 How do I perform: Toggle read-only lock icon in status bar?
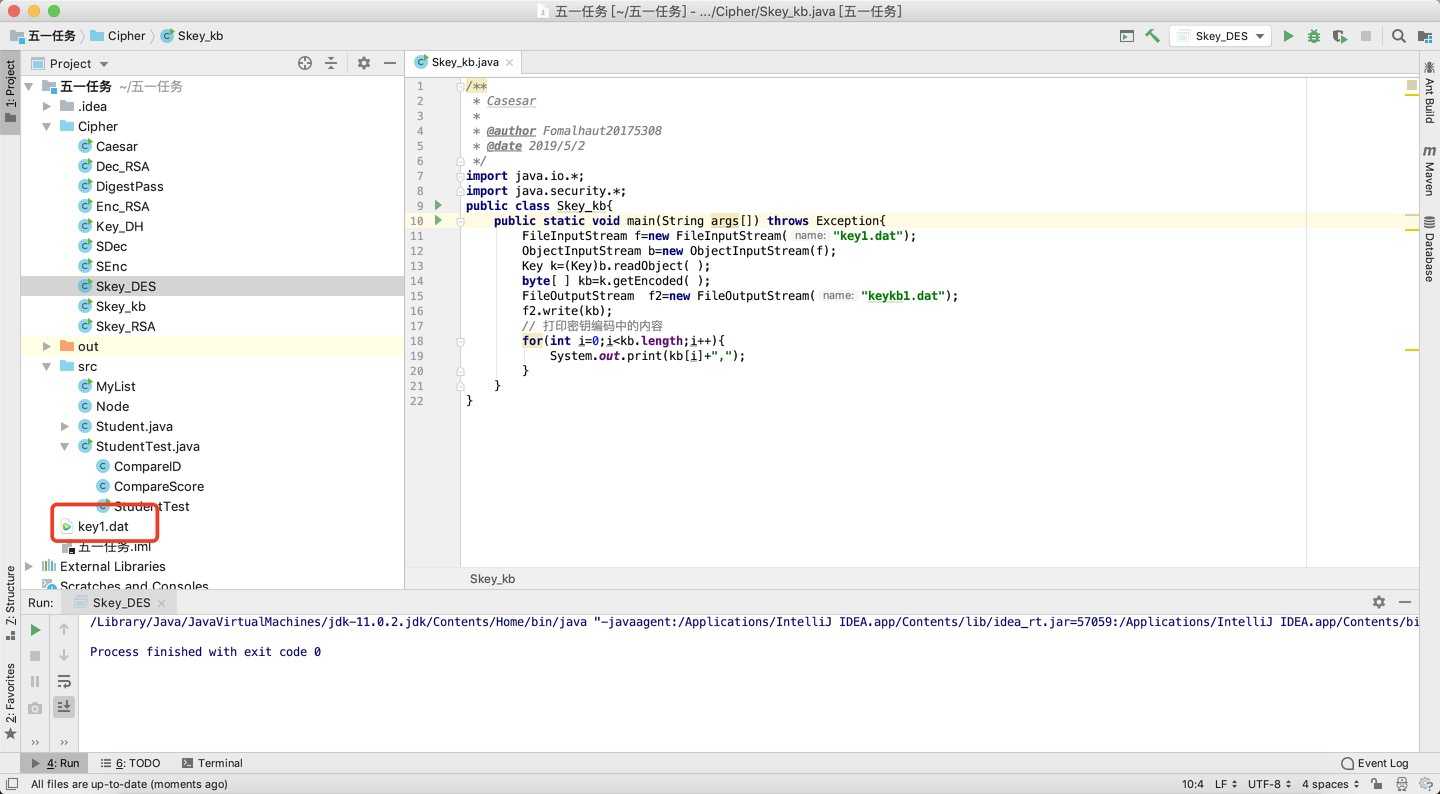1378,784
